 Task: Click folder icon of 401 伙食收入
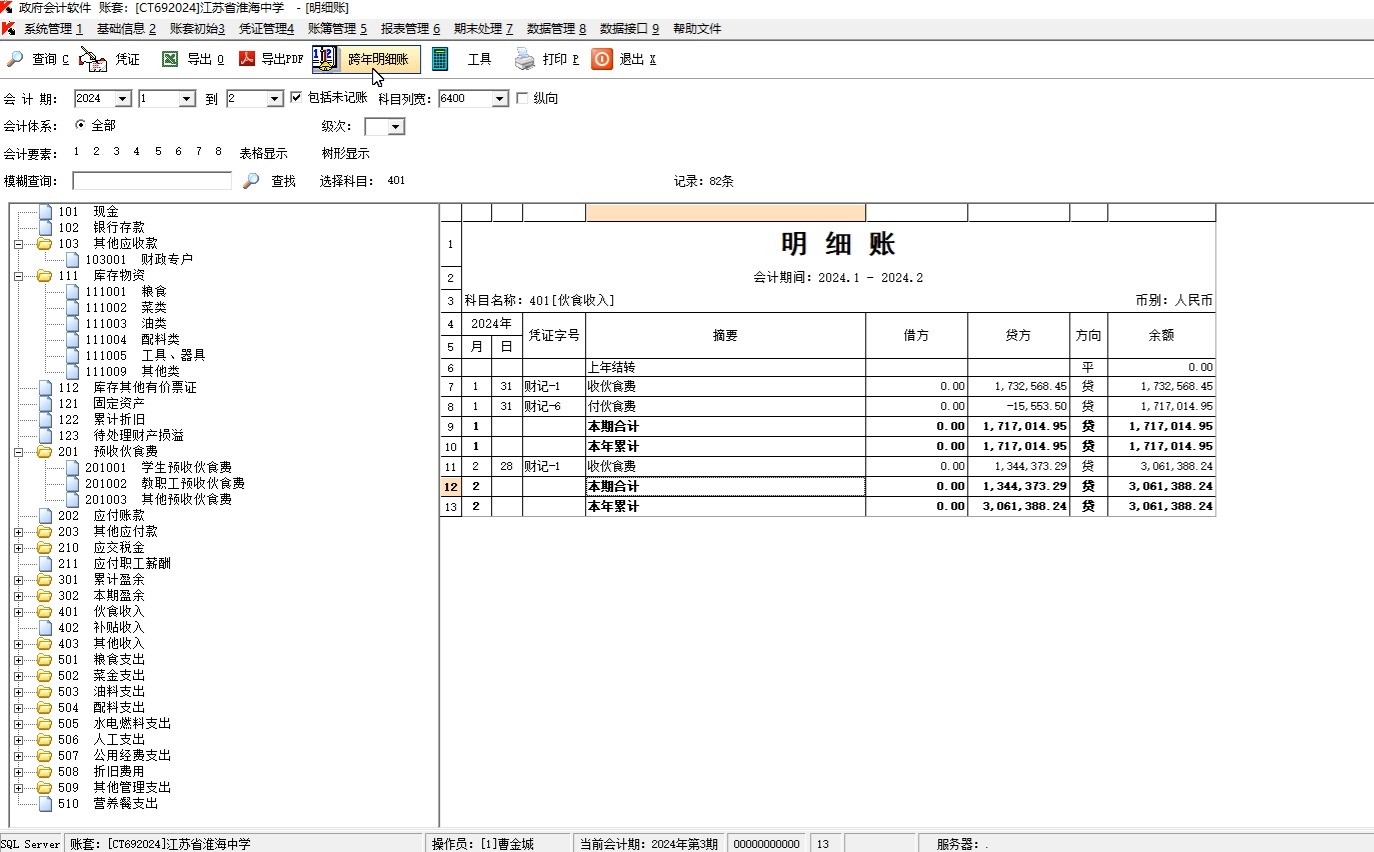pos(44,612)
